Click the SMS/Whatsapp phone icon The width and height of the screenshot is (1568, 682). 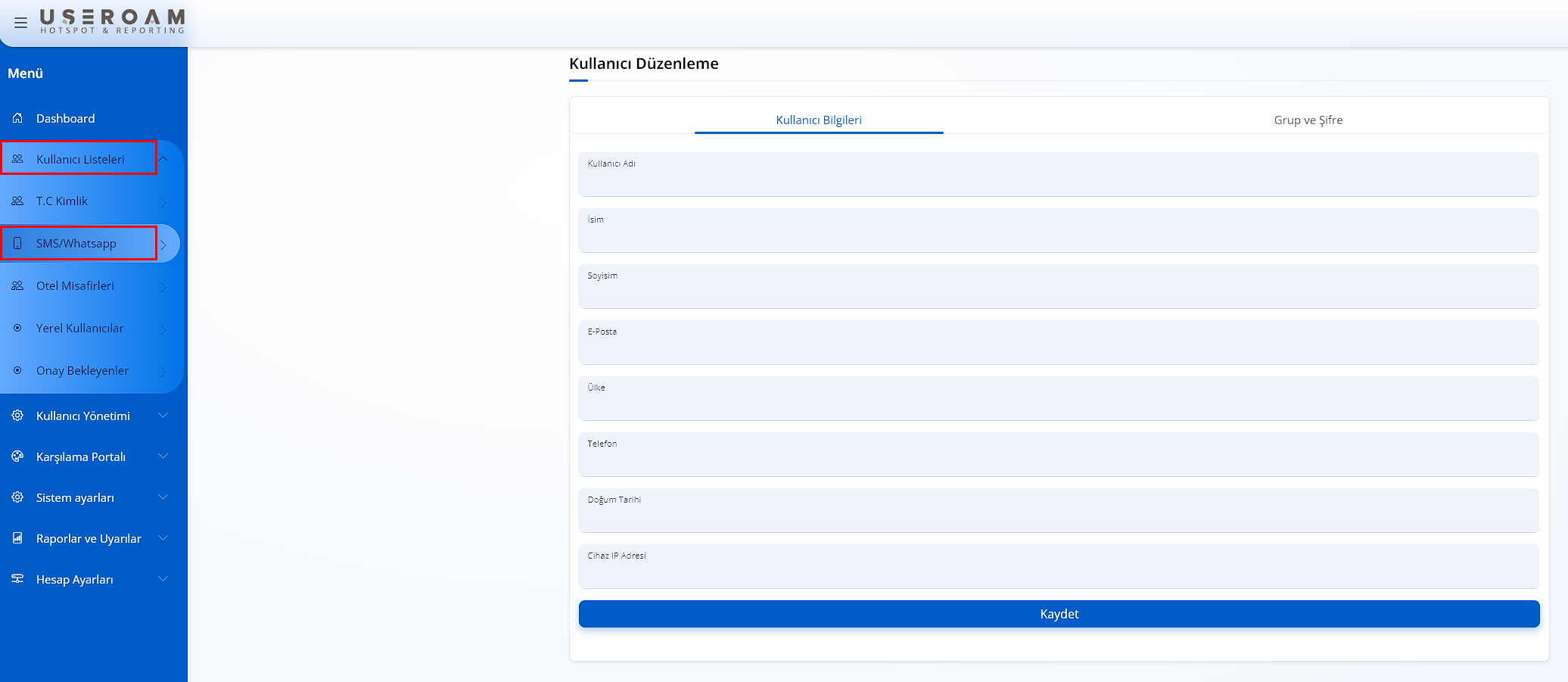17,243
